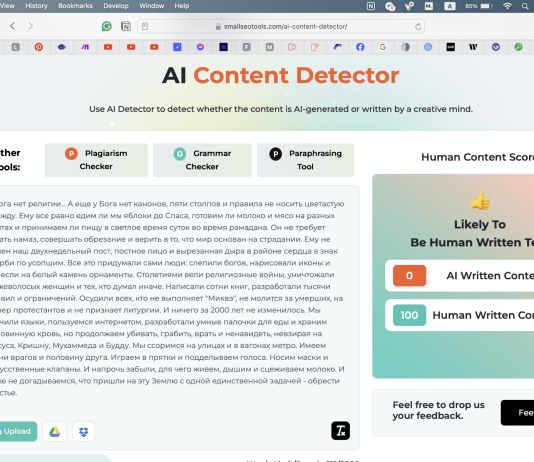Open the purple Pocket-style bookmark icon
The image size is (534, 462).
pyautogui.click(x=496, y=47)
